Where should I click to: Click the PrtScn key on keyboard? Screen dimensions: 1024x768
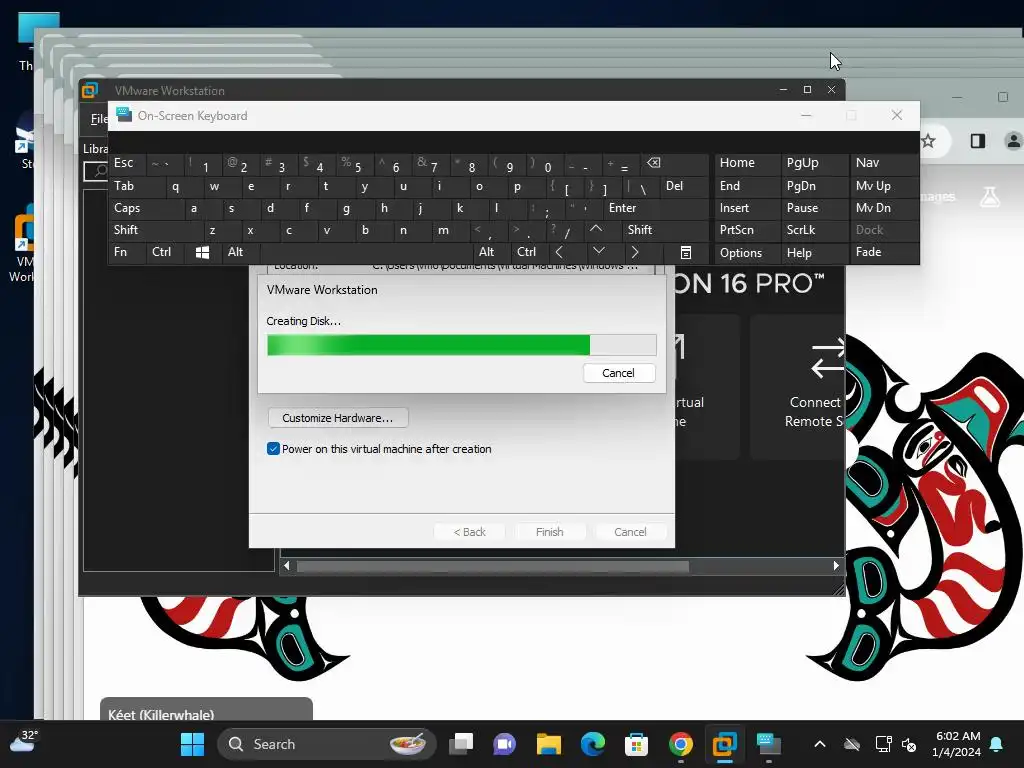pos(747,230)
